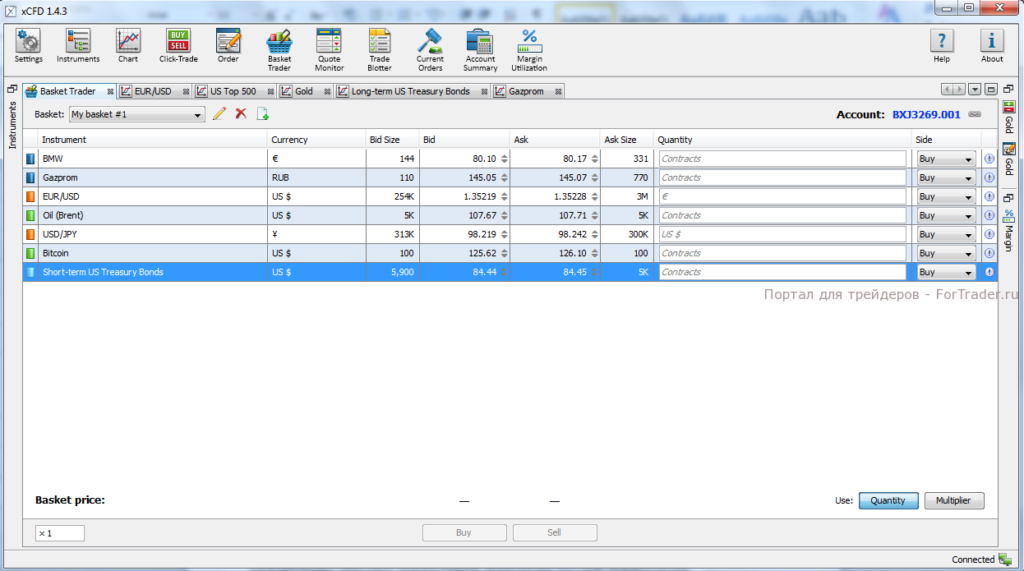Switch to the EUR/USD tab
This screenshot has width=1024, height=571.
[x=153, y=91]
